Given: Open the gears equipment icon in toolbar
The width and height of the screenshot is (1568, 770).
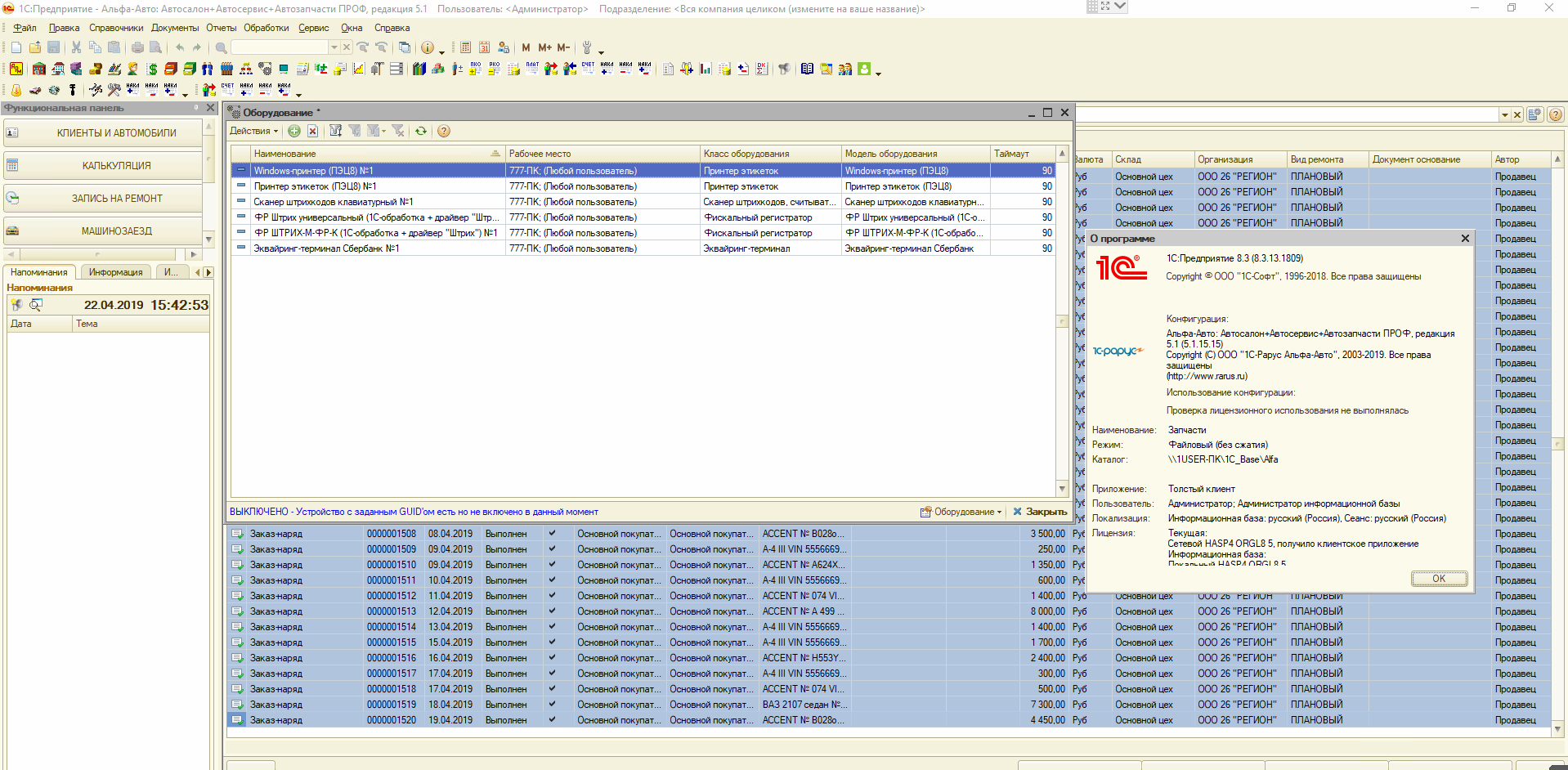Looking at the screenshot, I should [265, 69].
